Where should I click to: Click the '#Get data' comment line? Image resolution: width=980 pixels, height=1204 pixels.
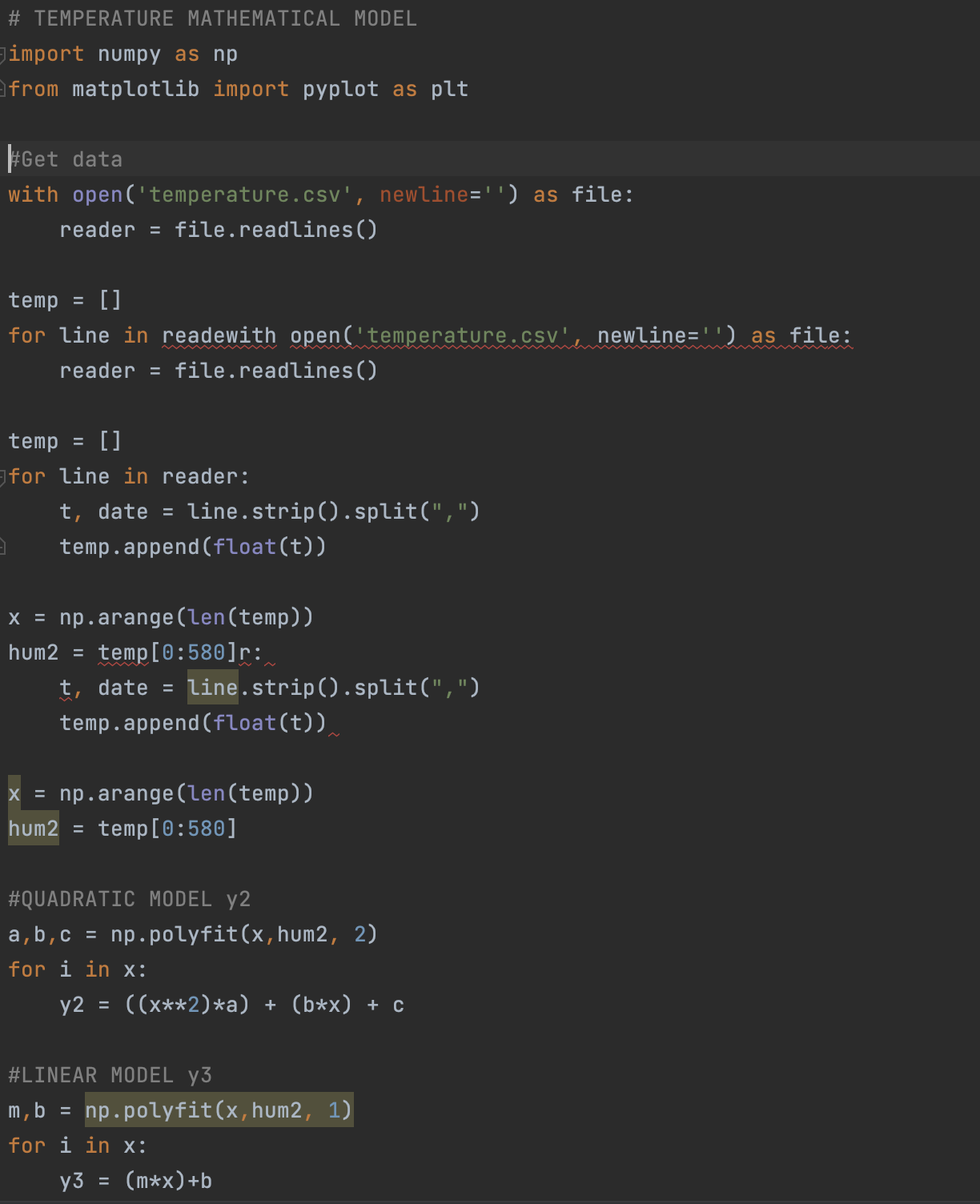[66, 159]
